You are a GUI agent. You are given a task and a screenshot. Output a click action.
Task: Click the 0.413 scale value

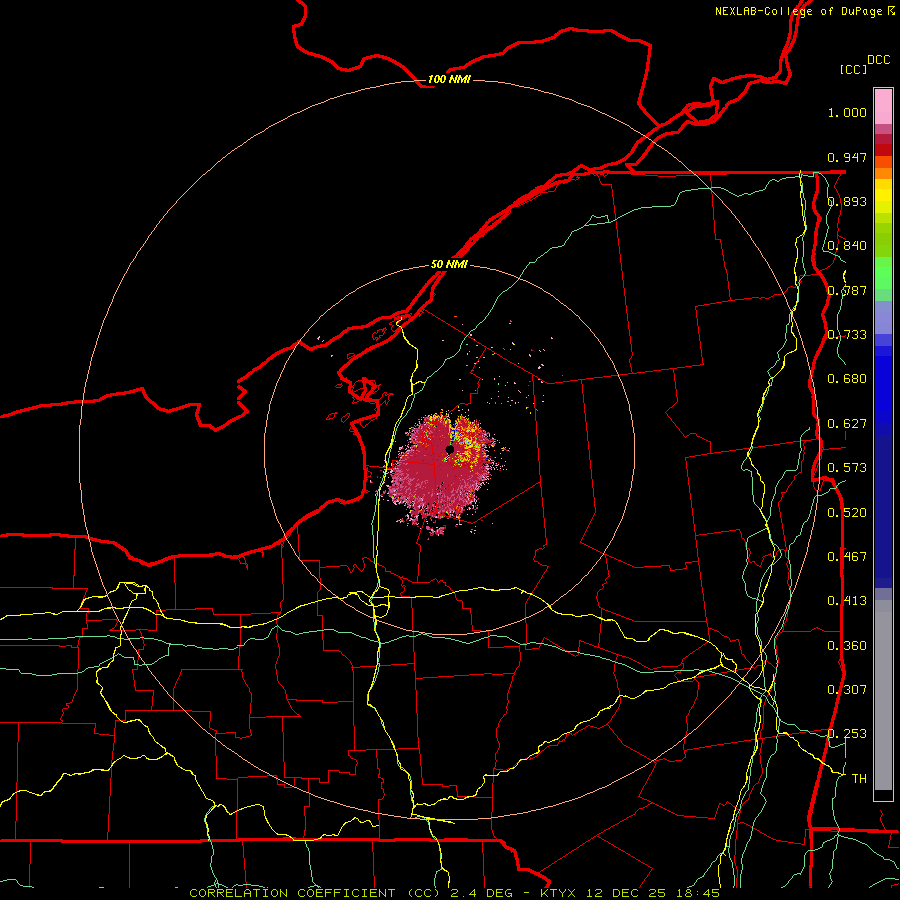point(847,600)
